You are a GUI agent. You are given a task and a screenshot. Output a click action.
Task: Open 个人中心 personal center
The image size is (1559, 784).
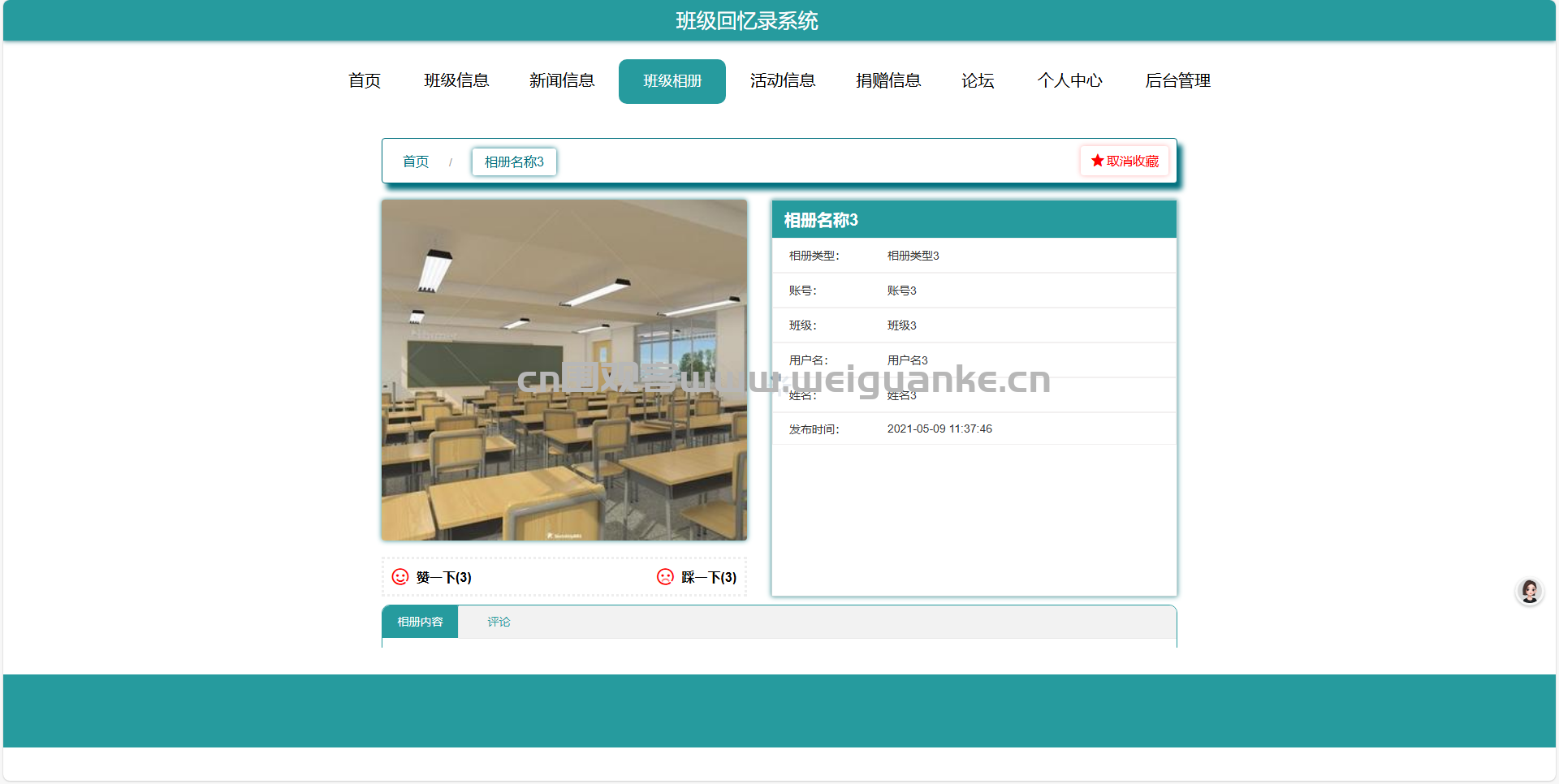point(1069,80)
